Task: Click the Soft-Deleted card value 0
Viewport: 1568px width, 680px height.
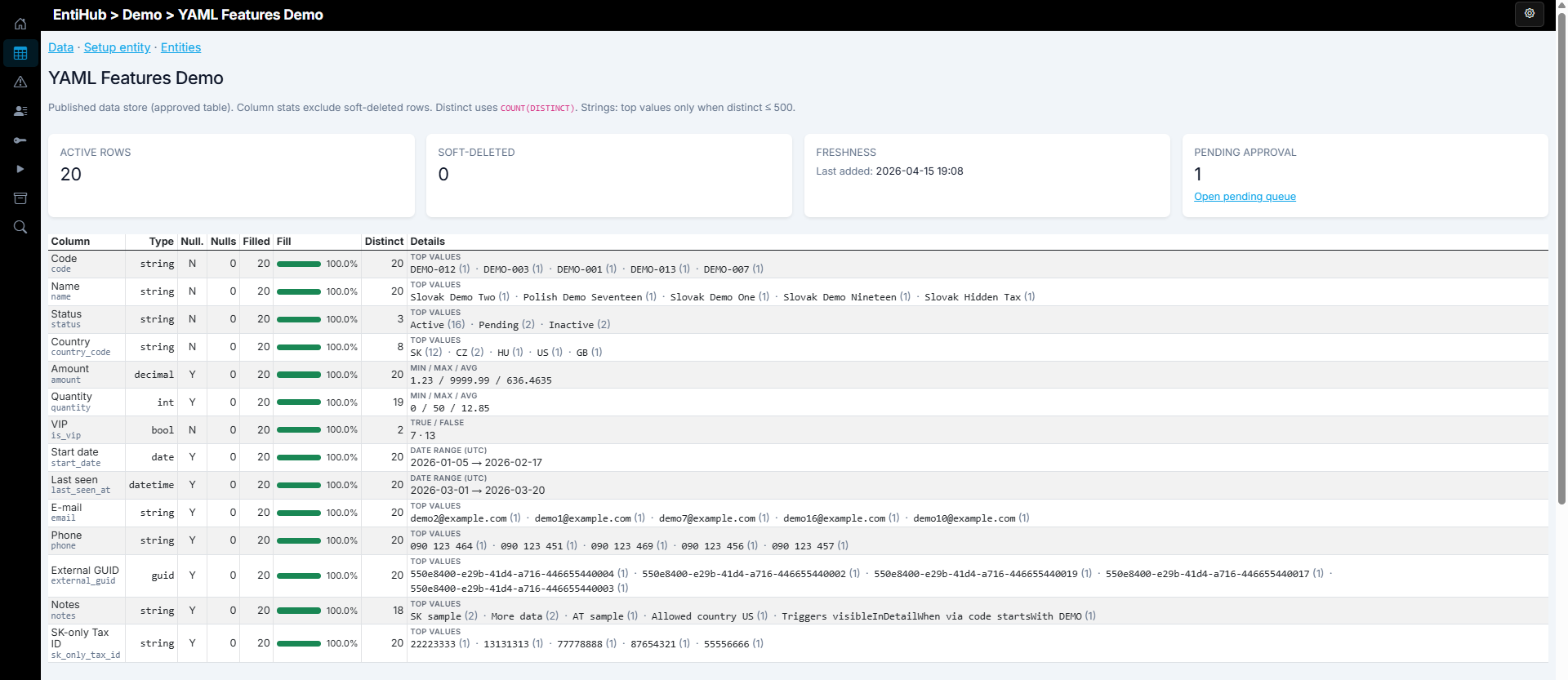Action: click(x=443, y=175)
